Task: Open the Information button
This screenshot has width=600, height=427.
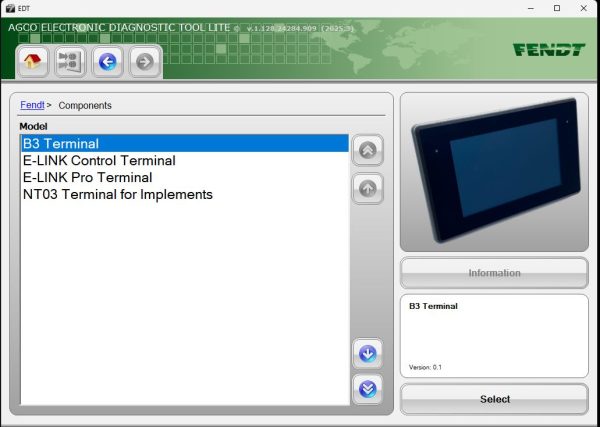Action: coord(494,273)
